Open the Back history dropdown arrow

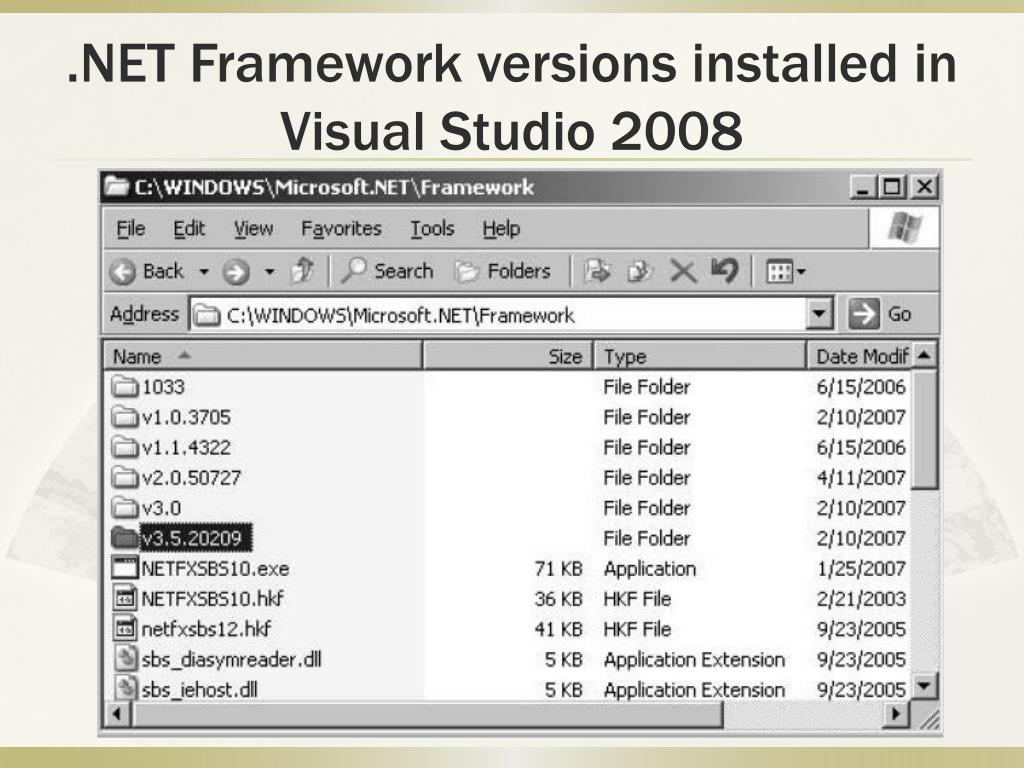pos(204,272)
